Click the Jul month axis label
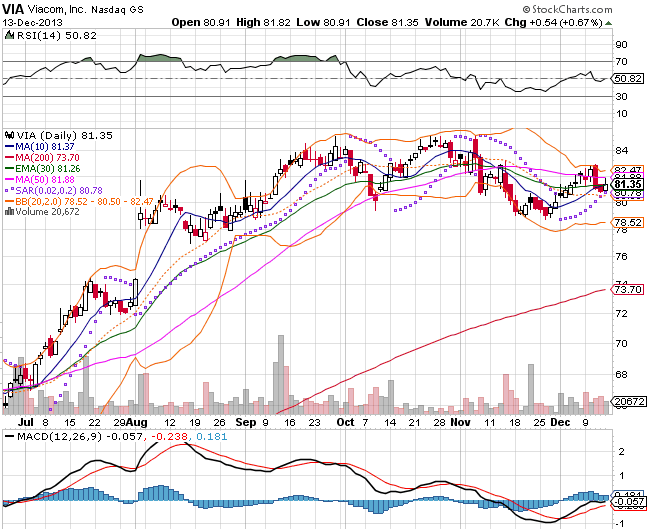Viewport: 650px width, 529px height. (26, 422)
